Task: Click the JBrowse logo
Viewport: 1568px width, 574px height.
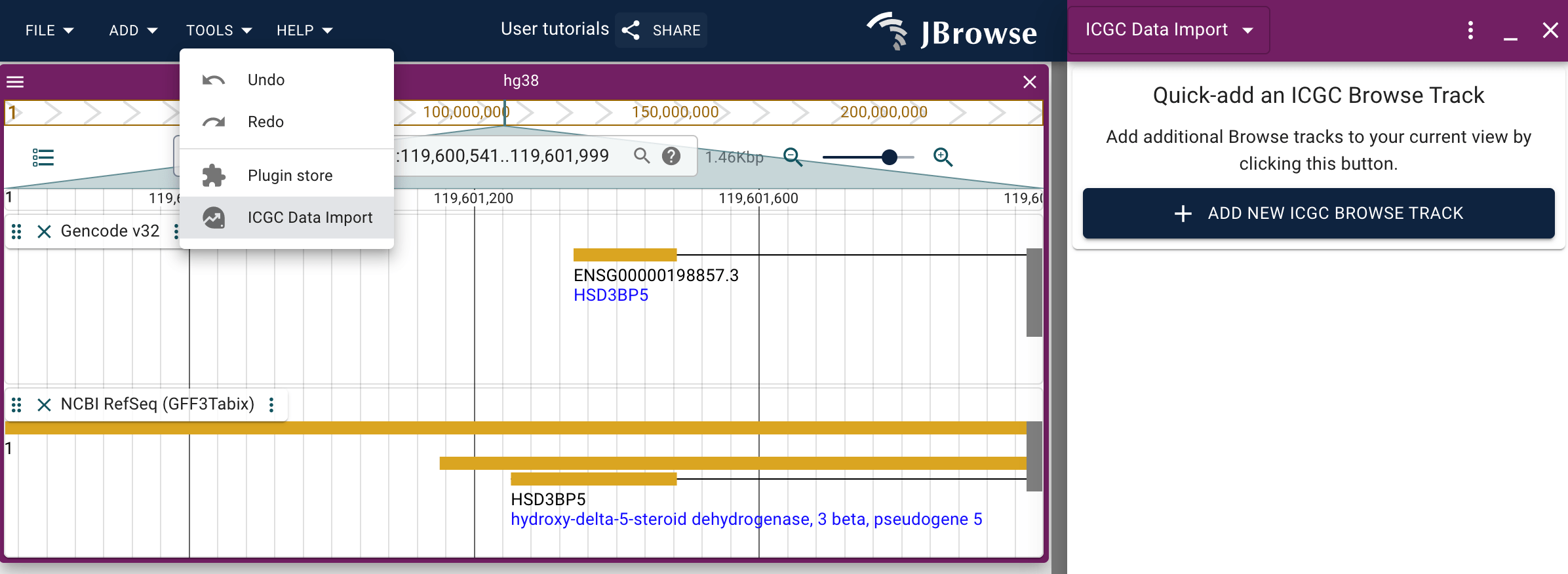Action: point(952,31)
